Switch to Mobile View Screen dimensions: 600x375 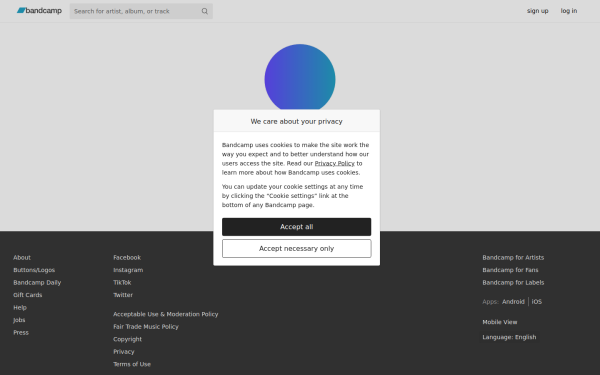coord(499,322)
